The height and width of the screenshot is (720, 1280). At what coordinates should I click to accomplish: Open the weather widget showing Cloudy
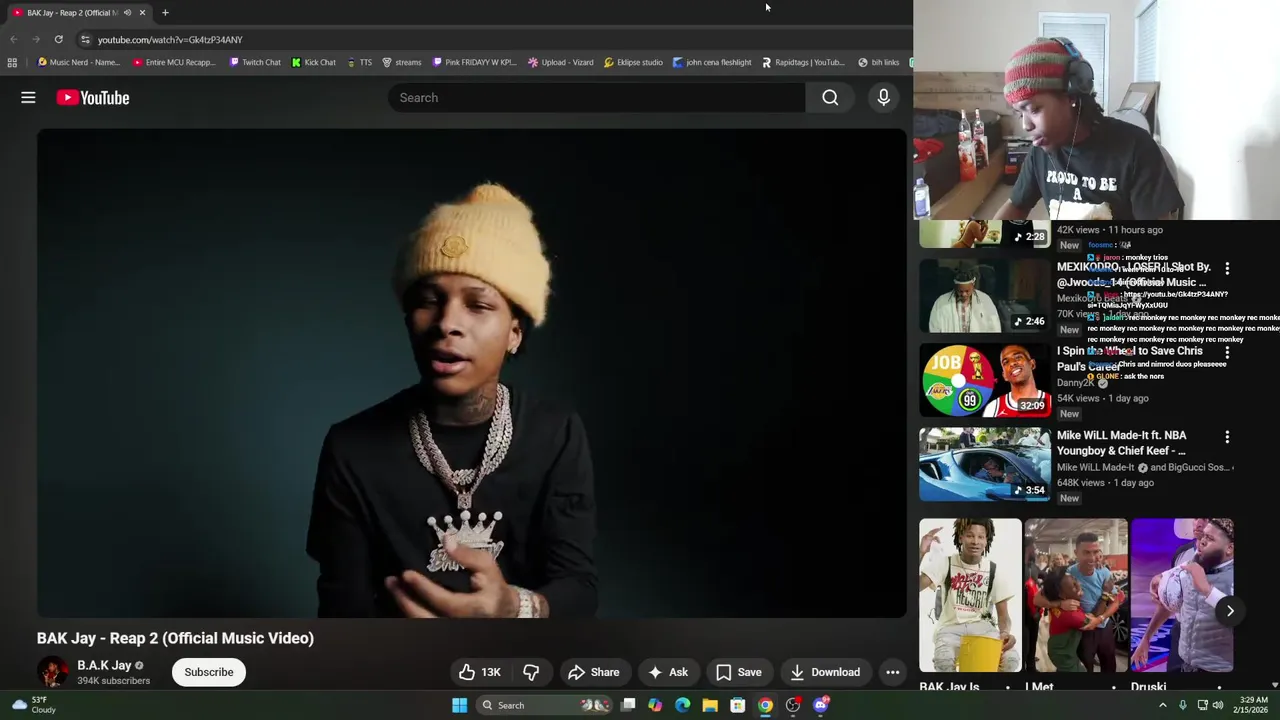(x=32, y=705)
